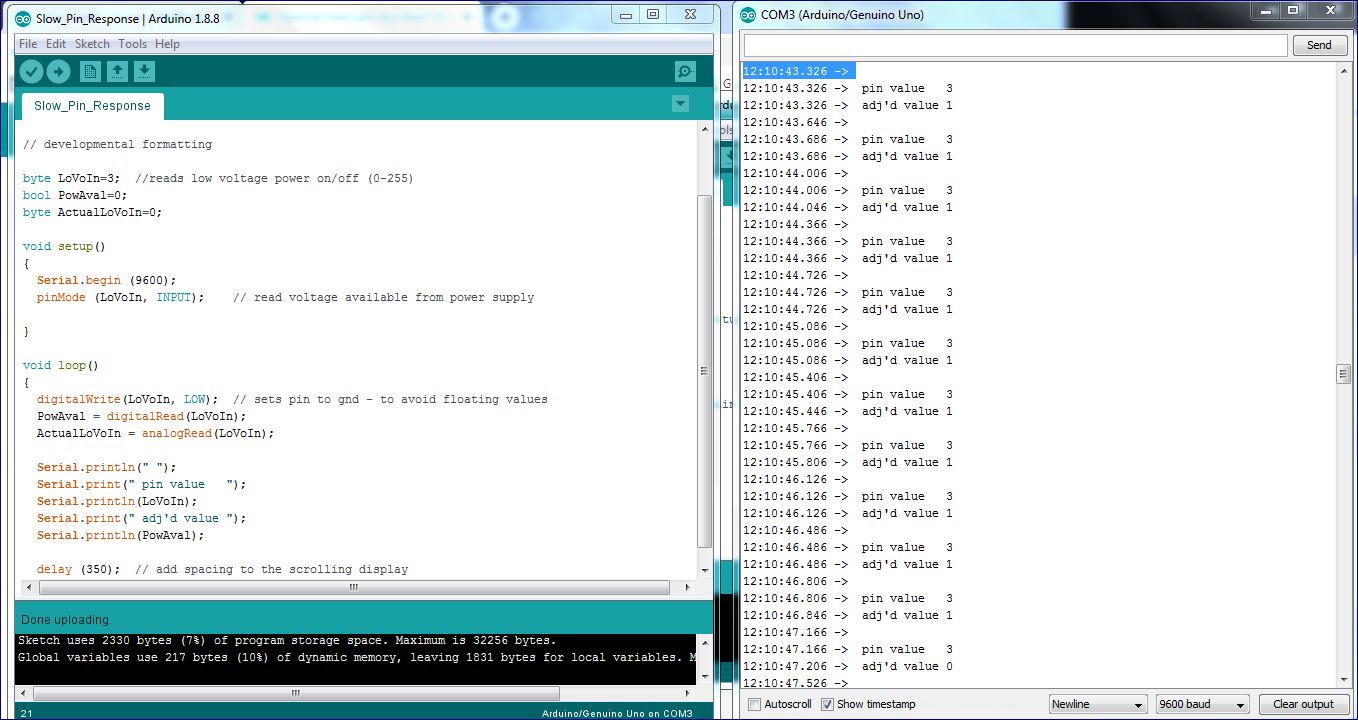Create a new sketch with the New icon
The width and height of the screenshot is (1358, 720).
coord(88,71)
